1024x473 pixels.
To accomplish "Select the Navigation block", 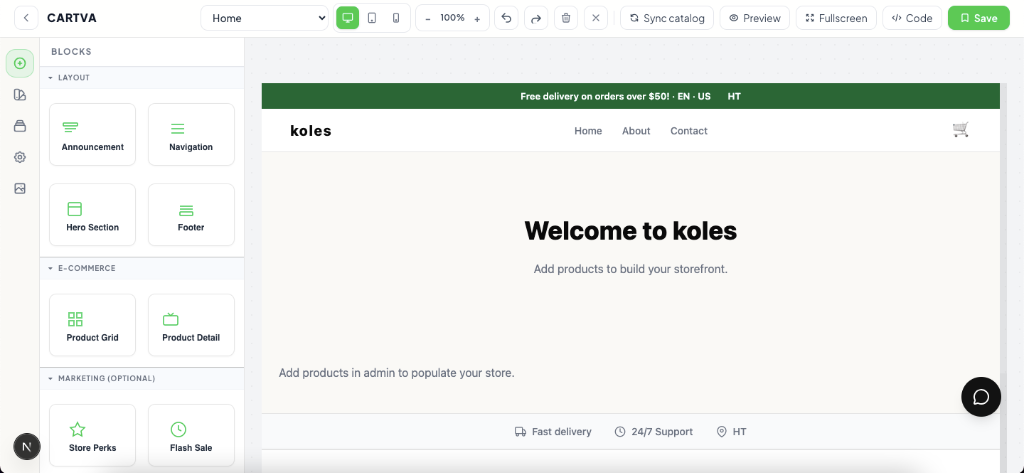I will [191, 135].
